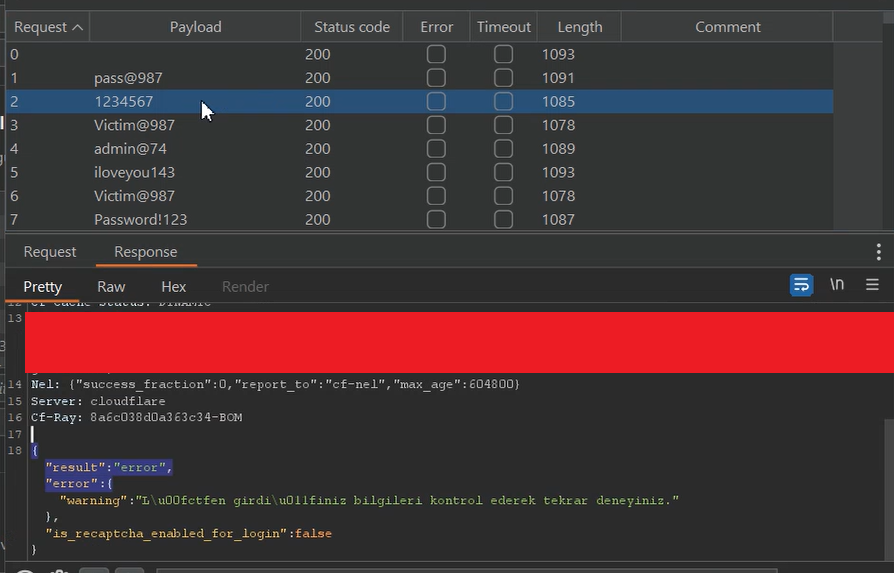
Task: Click the sort arrow in Request column header
Action: (x=78, y=27)
